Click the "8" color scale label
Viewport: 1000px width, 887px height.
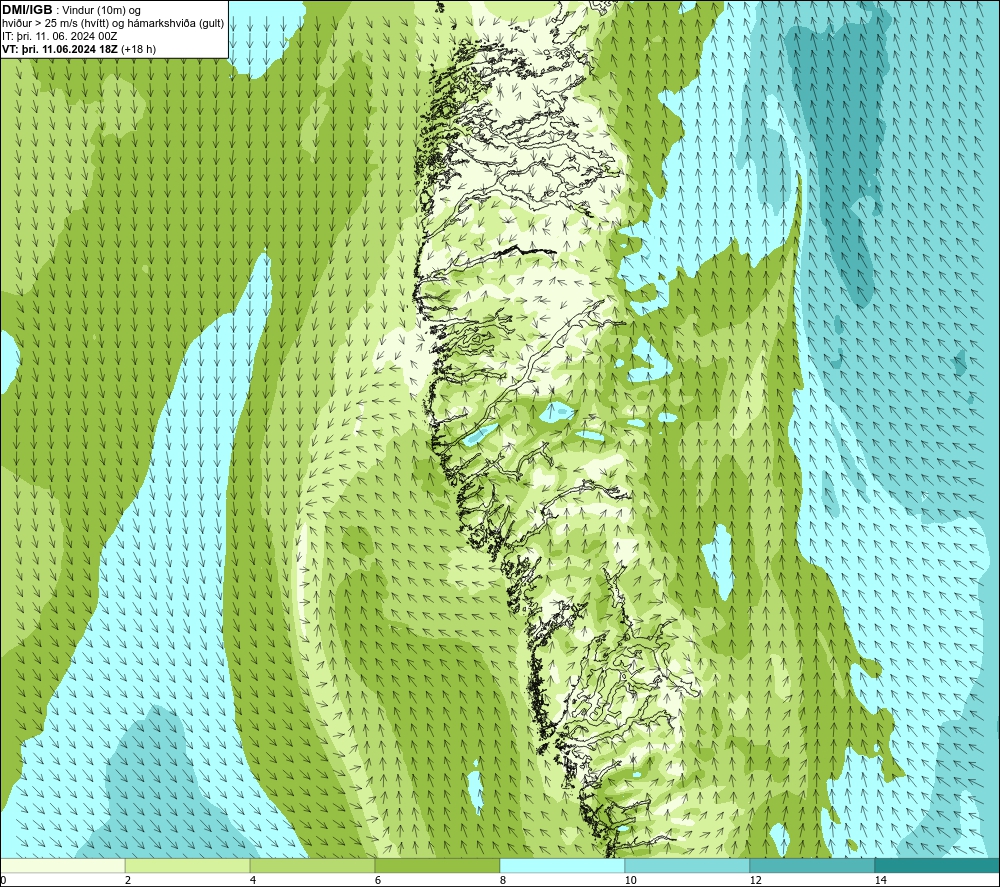tap(503, 881)
